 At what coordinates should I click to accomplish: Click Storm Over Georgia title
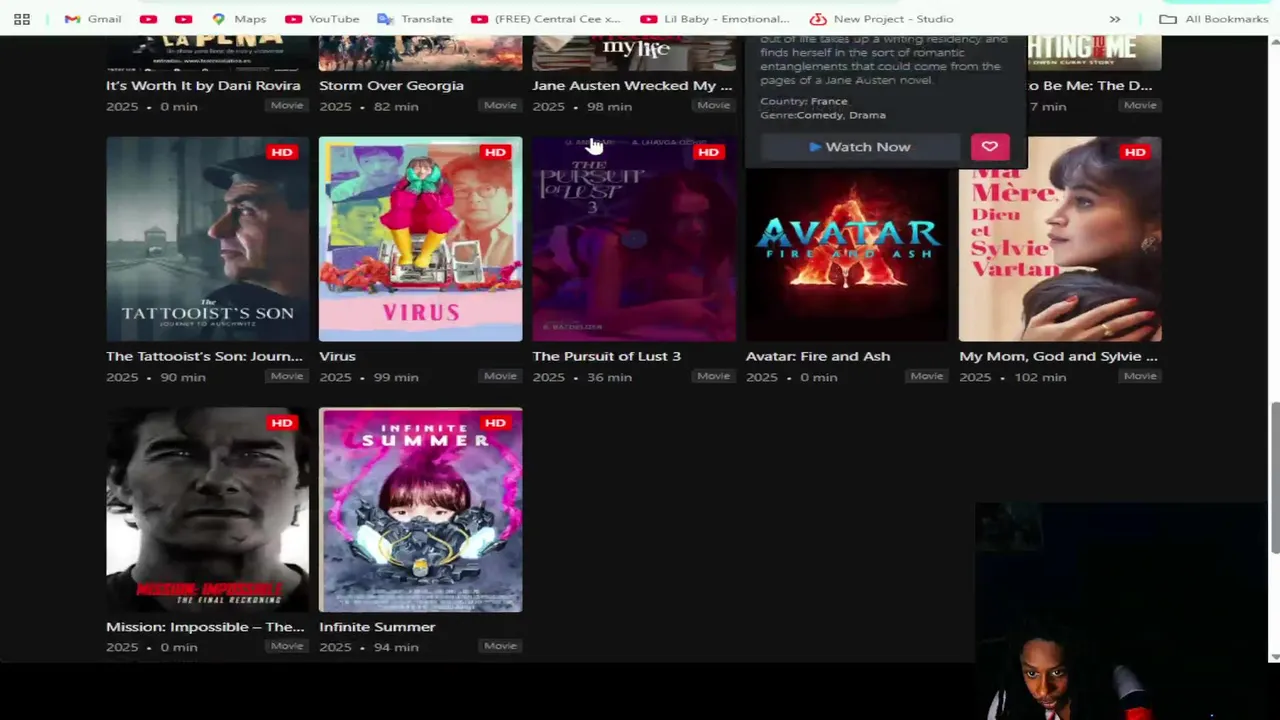pos(391,85)
